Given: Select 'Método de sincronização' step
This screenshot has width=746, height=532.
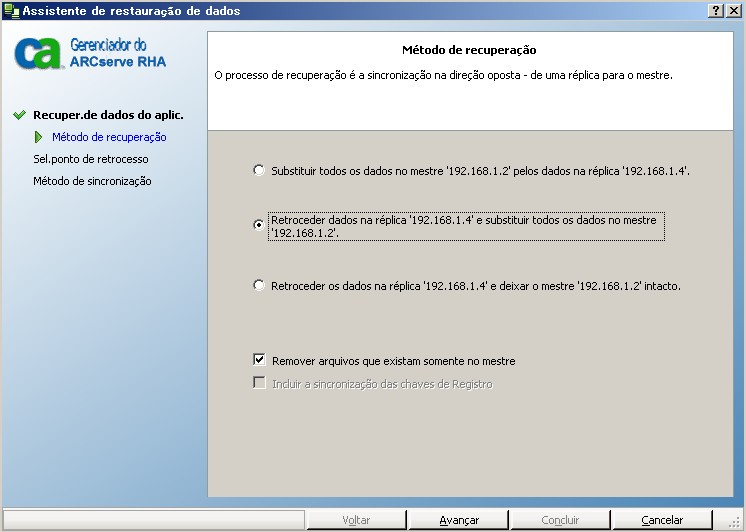Looking at the screenshot, I should (x=92, y=181).
